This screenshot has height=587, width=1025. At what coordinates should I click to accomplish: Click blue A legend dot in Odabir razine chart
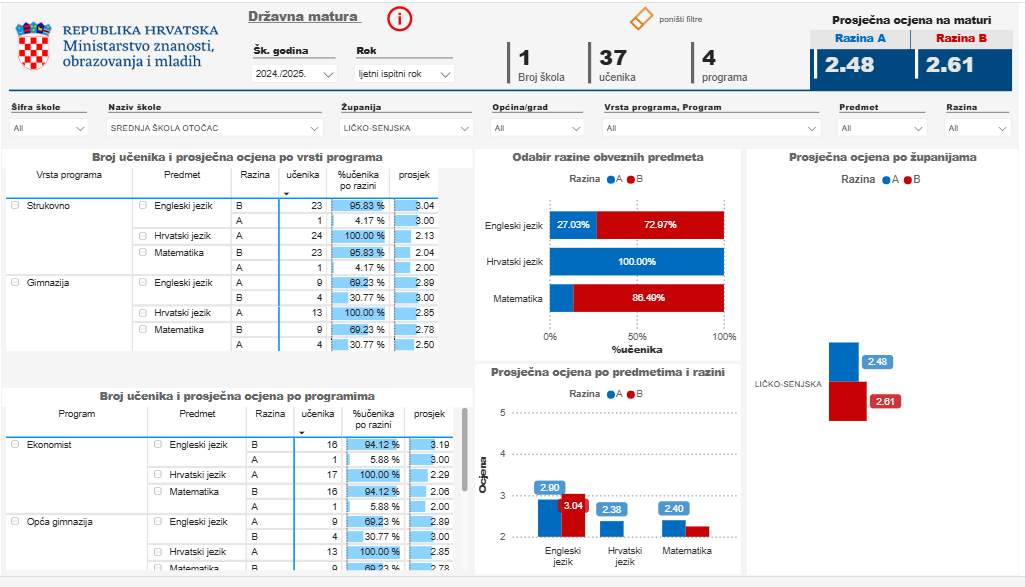[x=610, y=179]
